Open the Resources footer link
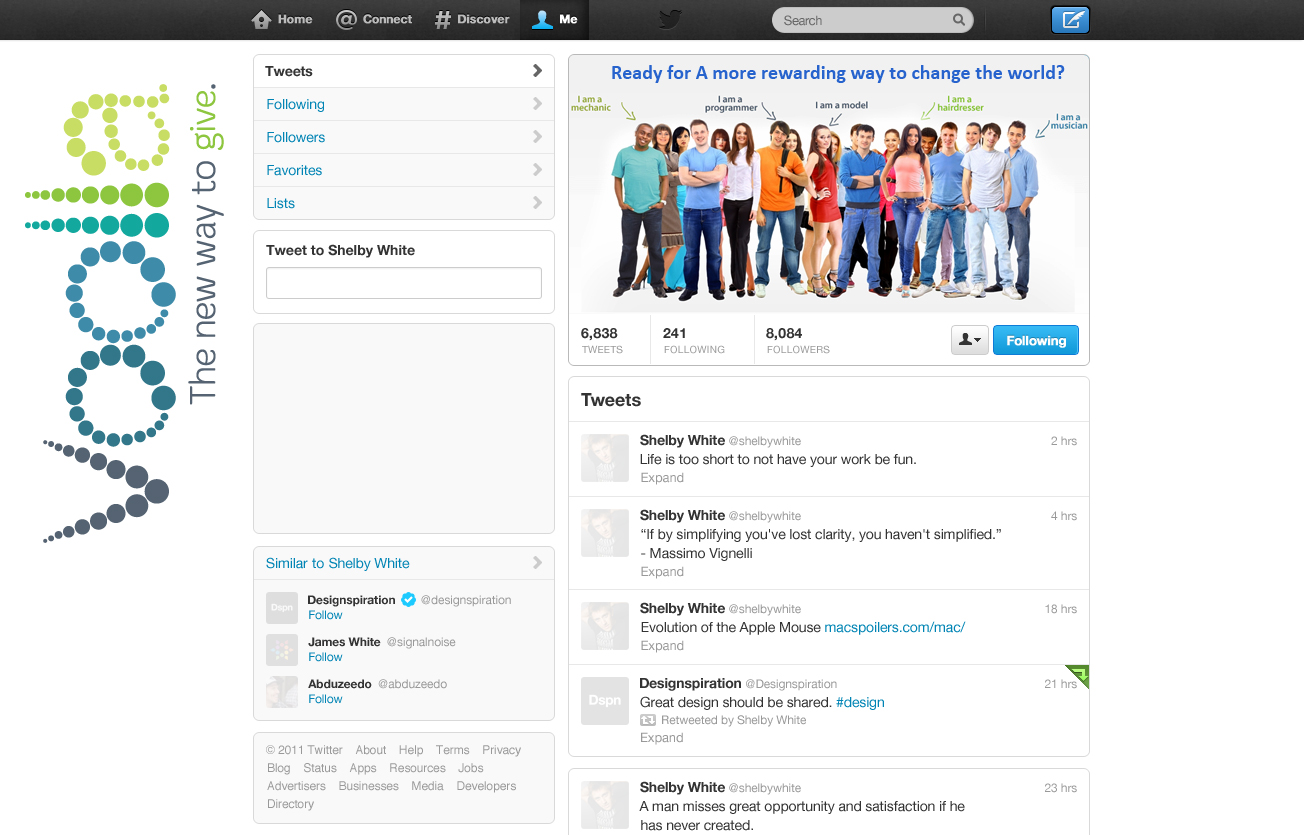The height and width of the screenshot is (835, 1304). point(417,768)
